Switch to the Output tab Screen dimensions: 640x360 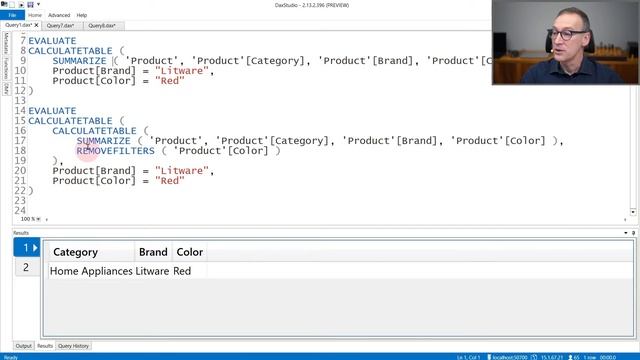pyautogui.click(x=23, y=346)
